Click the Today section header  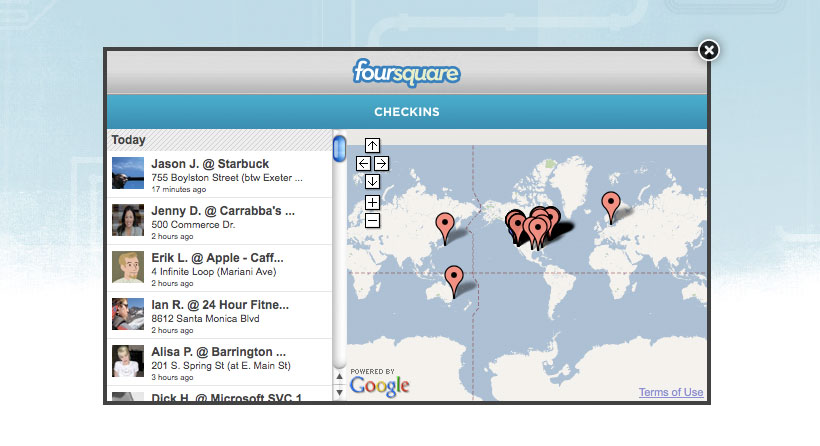coord(219,140)
